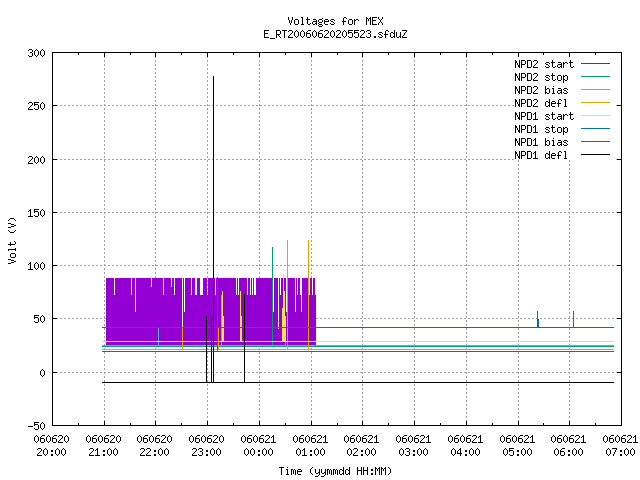
Task: Click the 0 tick on the y-axis
Action: [x=42, y=373]
